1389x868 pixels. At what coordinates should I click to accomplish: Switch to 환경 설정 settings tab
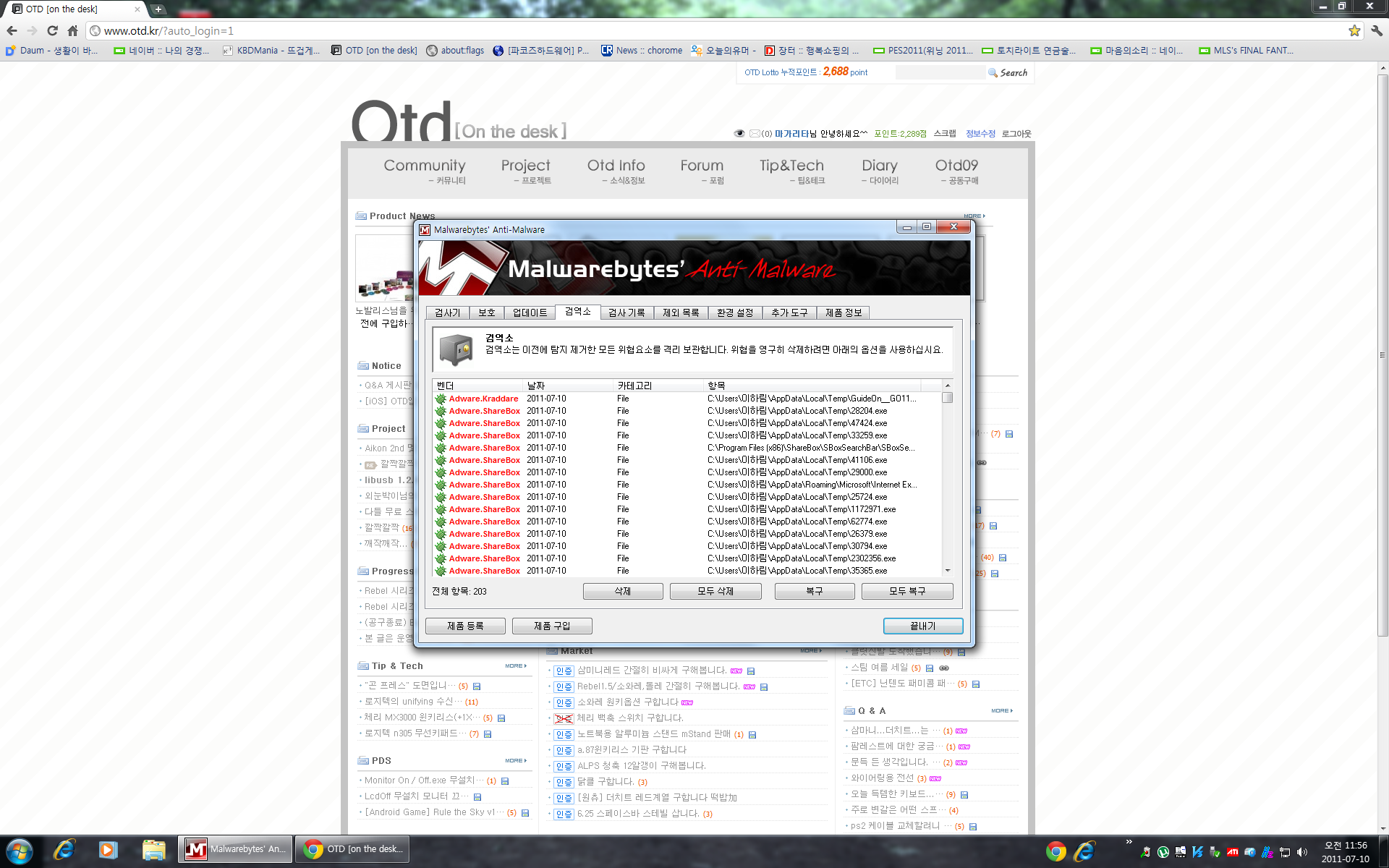pyautogui.click(x=735, y=312)
